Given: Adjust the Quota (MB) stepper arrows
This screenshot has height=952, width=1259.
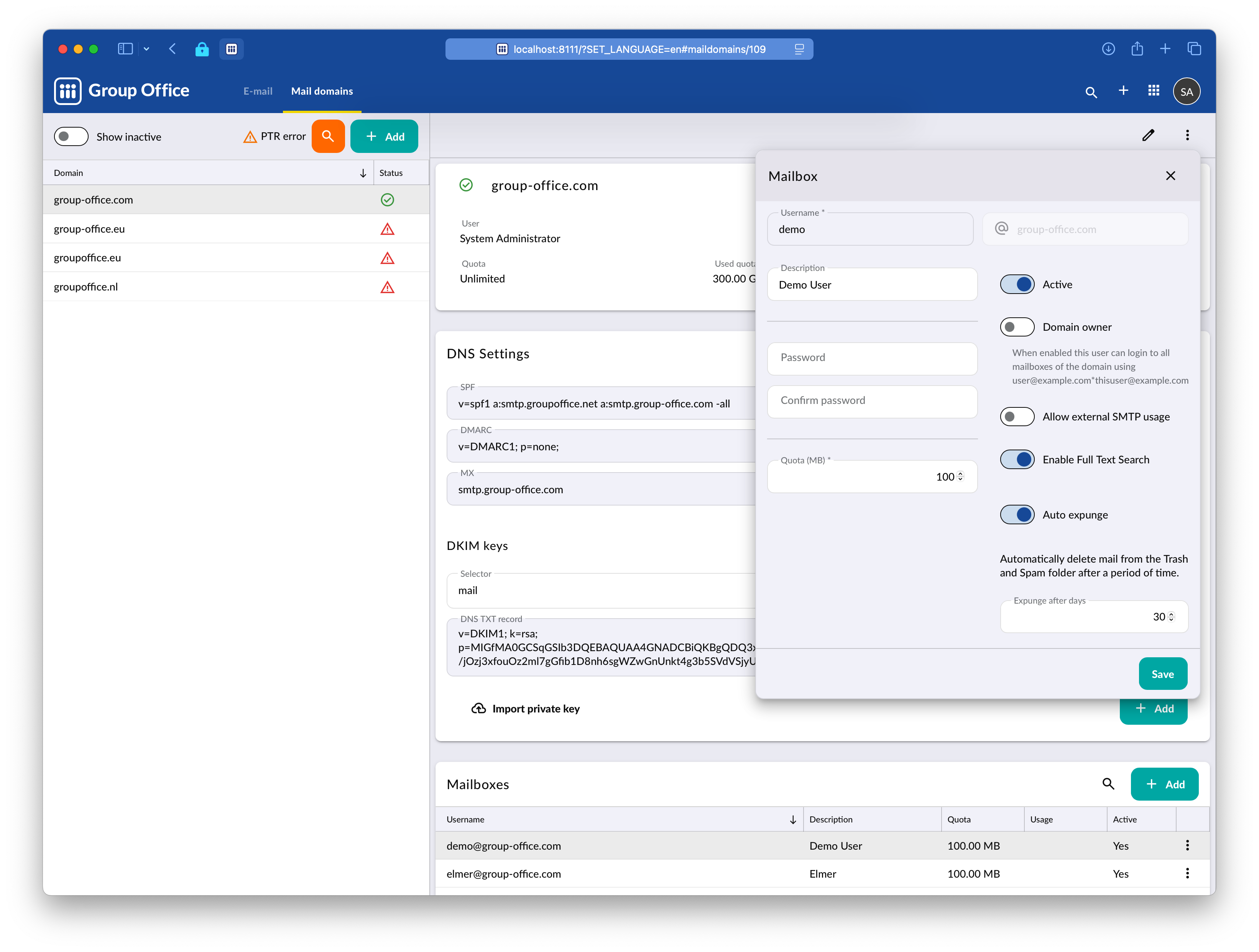Looking at the screenshot, I should [x=960, y=476].
